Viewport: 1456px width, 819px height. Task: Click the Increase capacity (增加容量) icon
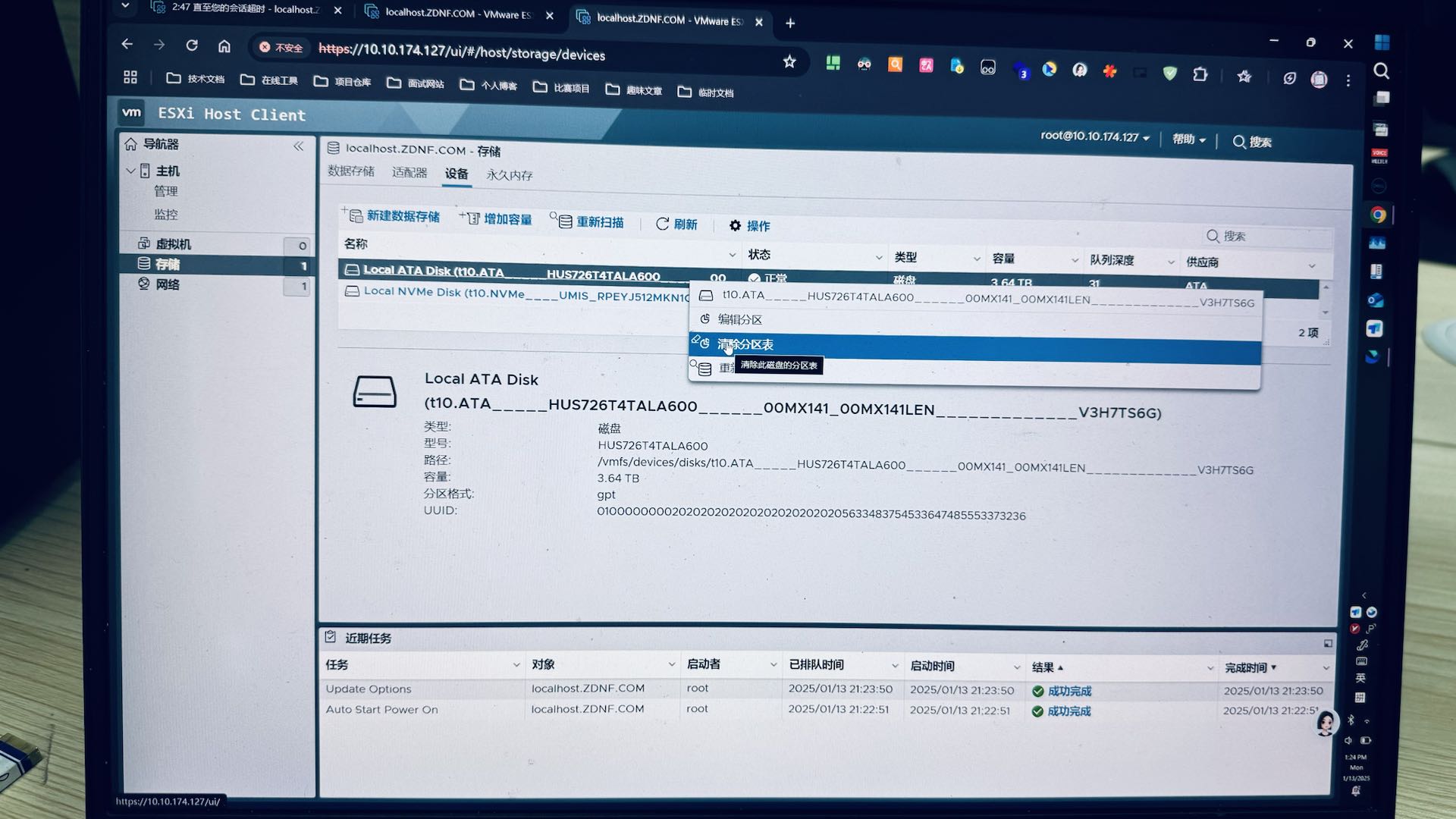click(x=471, y=218)
